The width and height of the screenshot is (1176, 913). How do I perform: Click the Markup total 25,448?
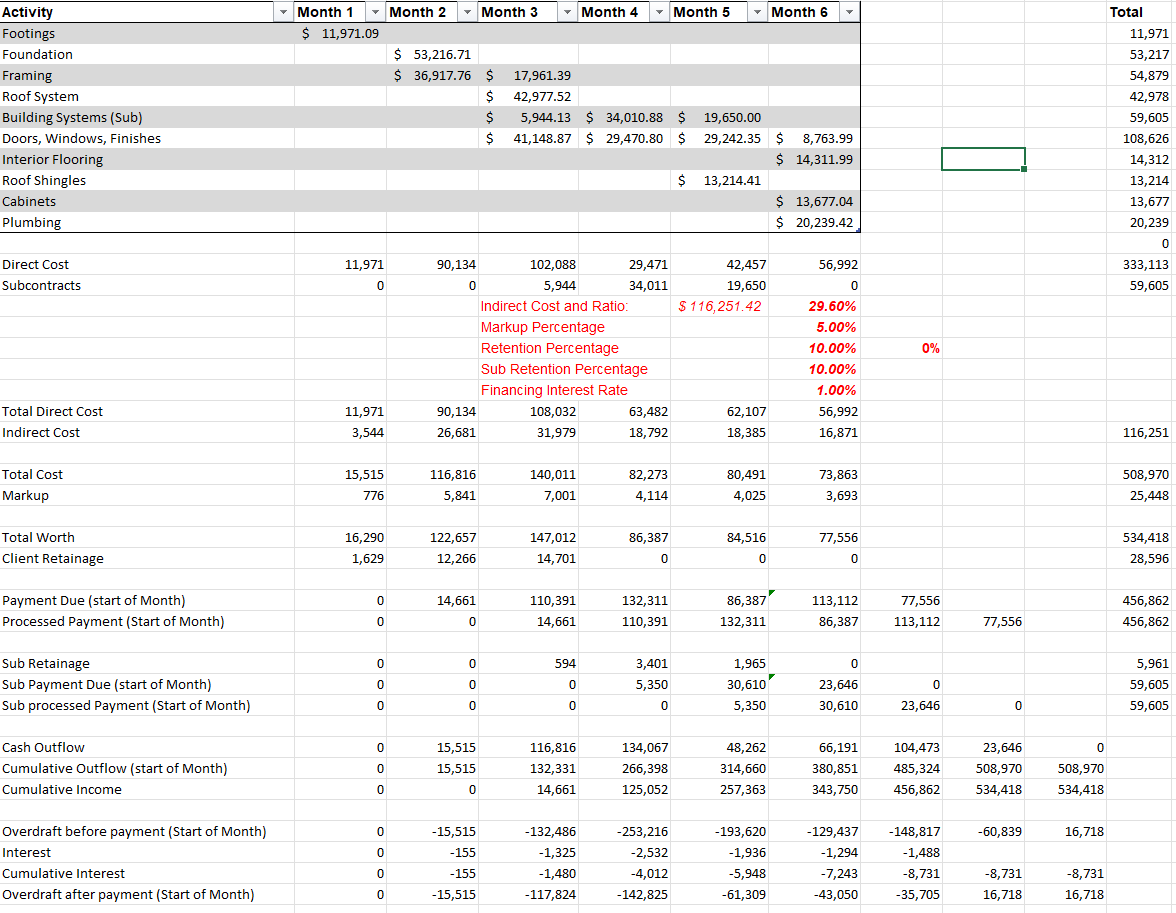(1149, 495)
